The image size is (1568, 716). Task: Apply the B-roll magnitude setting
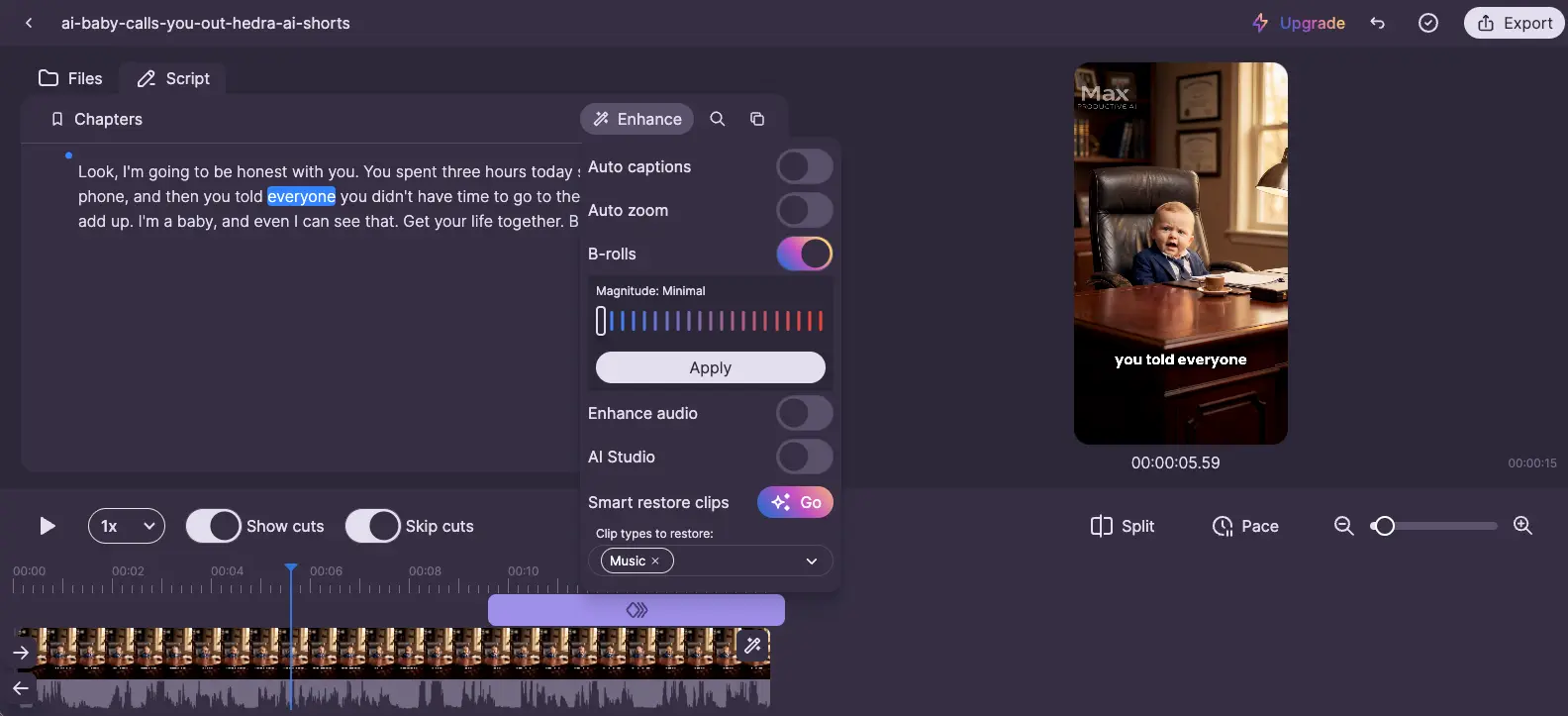tap(710, 367)
